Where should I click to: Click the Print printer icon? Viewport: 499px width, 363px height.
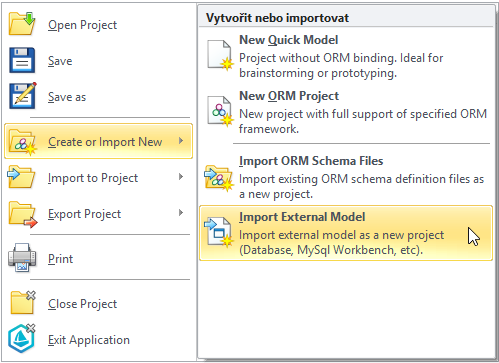click(22, 258)
